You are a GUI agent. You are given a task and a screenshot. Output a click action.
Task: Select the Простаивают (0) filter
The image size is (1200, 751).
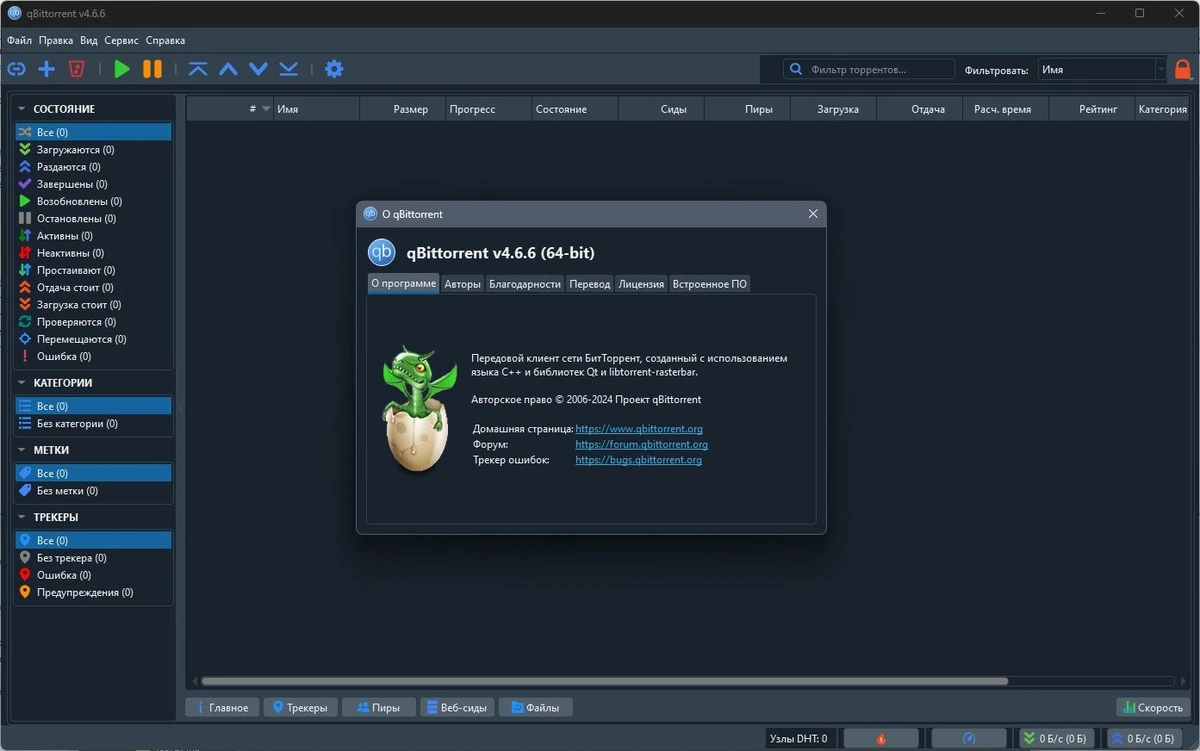93,270
